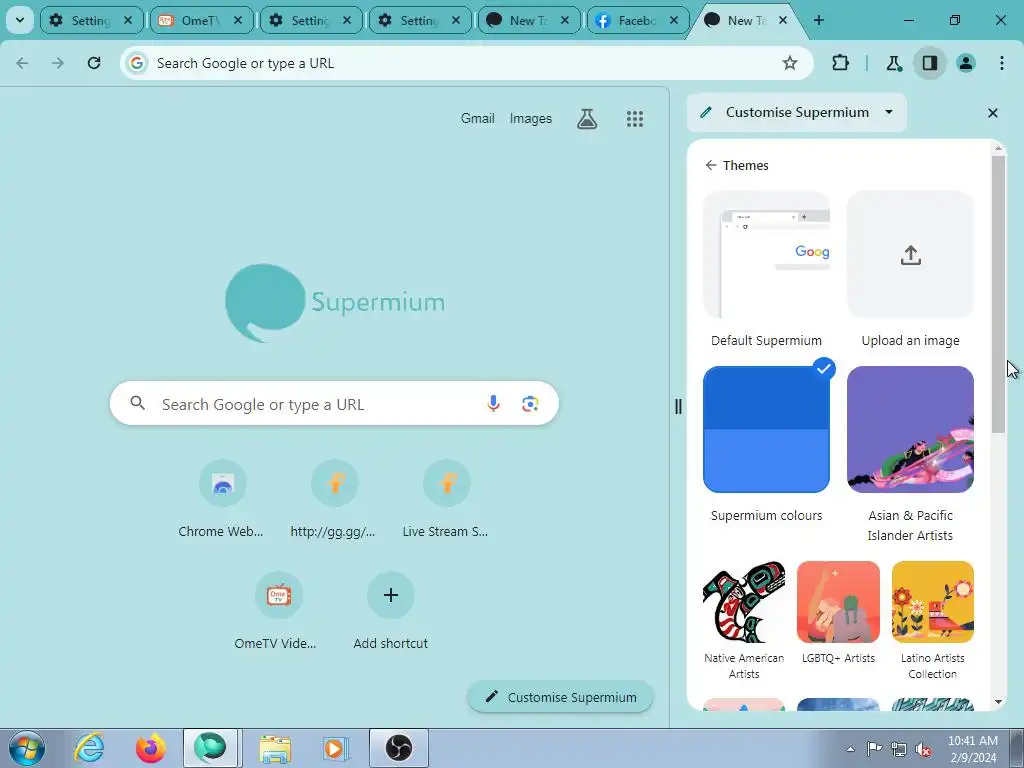Open Windows Explorer from taskbar
Viewport: 1024px width, 768px height.
coord(275,748)
